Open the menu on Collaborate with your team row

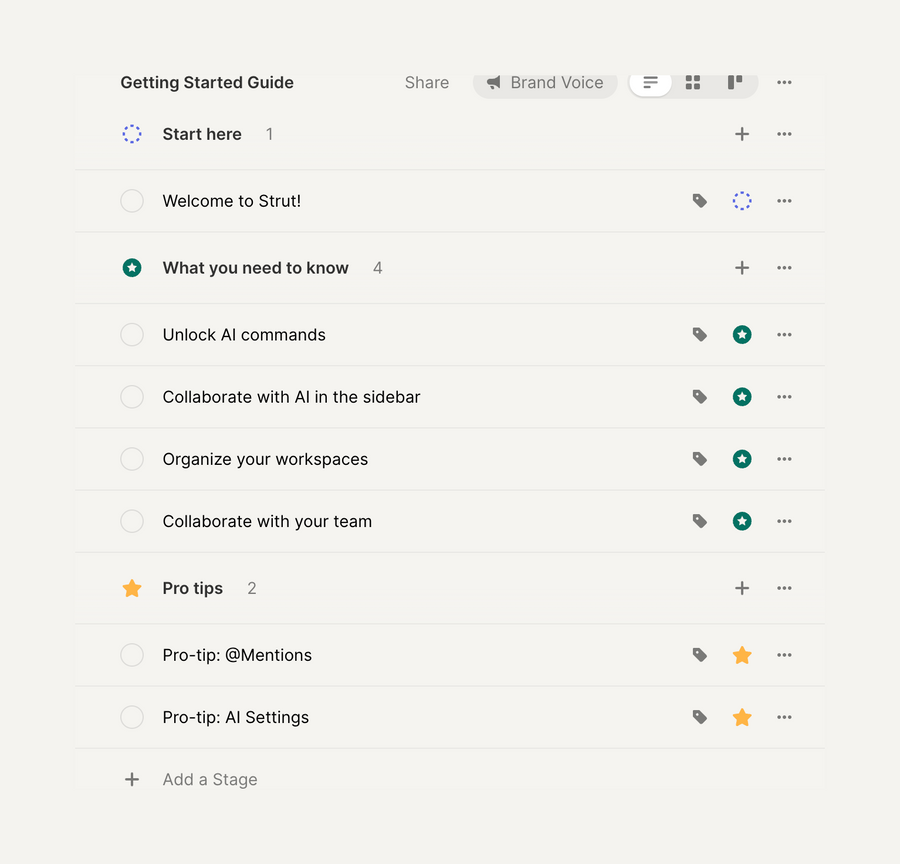(784, 521)
